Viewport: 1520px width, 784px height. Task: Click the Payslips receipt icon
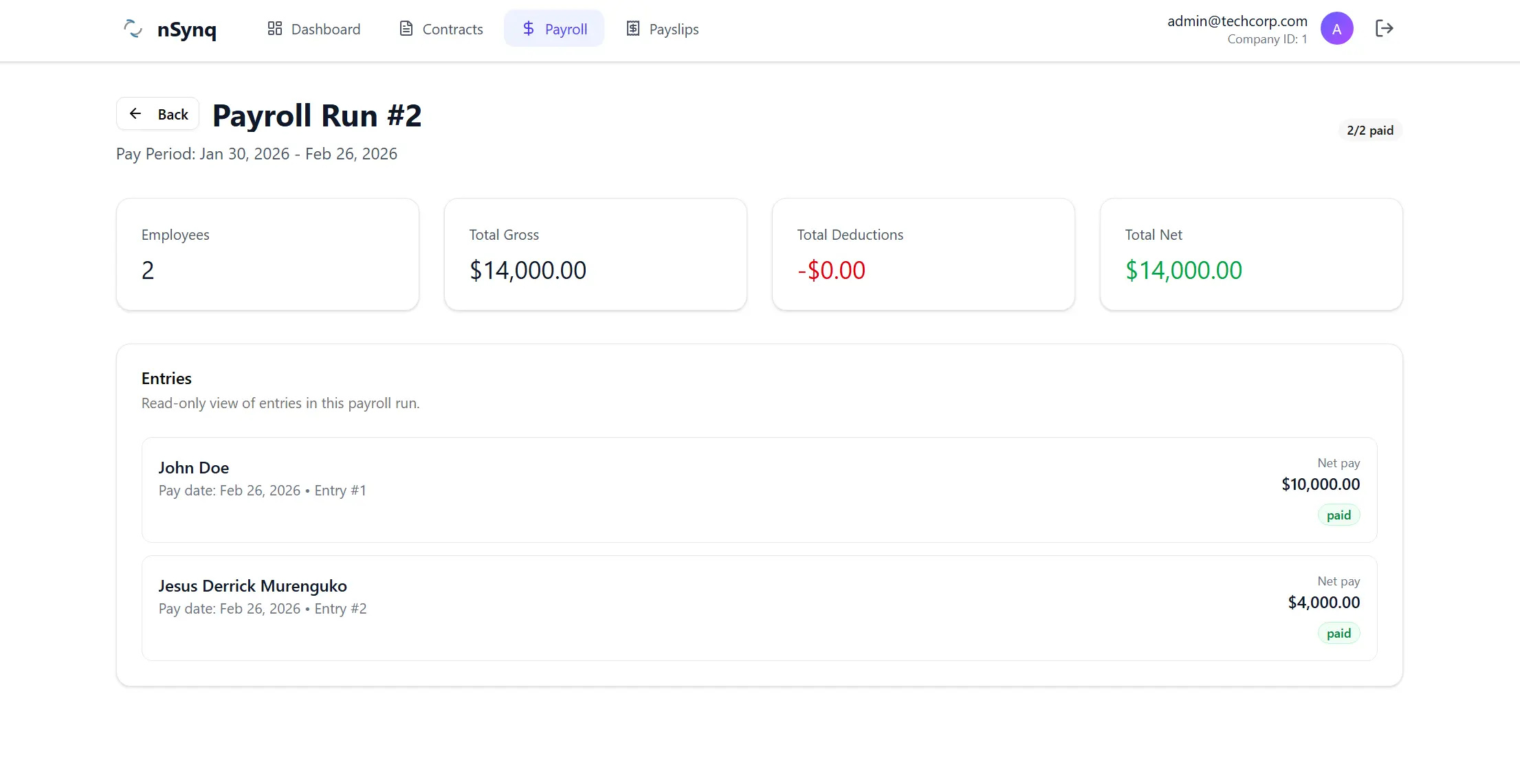[633, 29]
